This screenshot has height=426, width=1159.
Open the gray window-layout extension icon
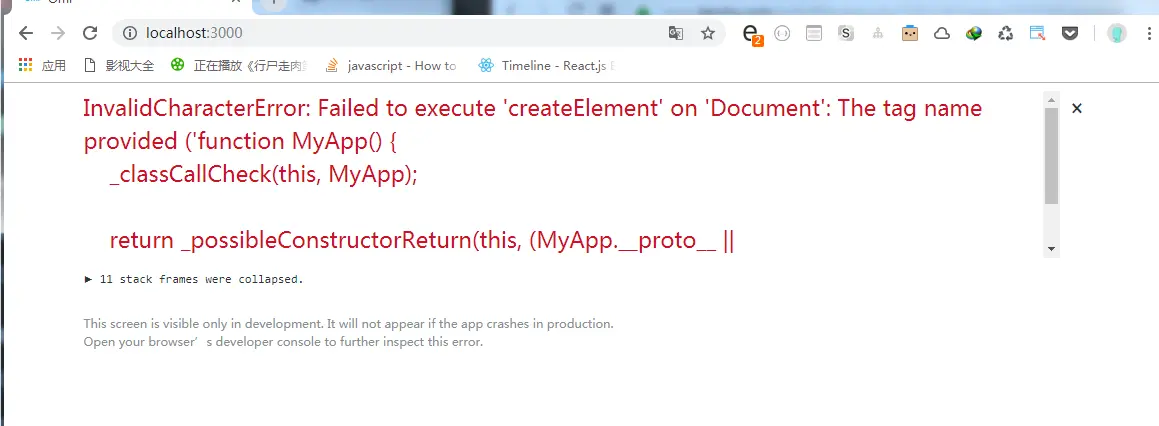[x=814, y=33]
